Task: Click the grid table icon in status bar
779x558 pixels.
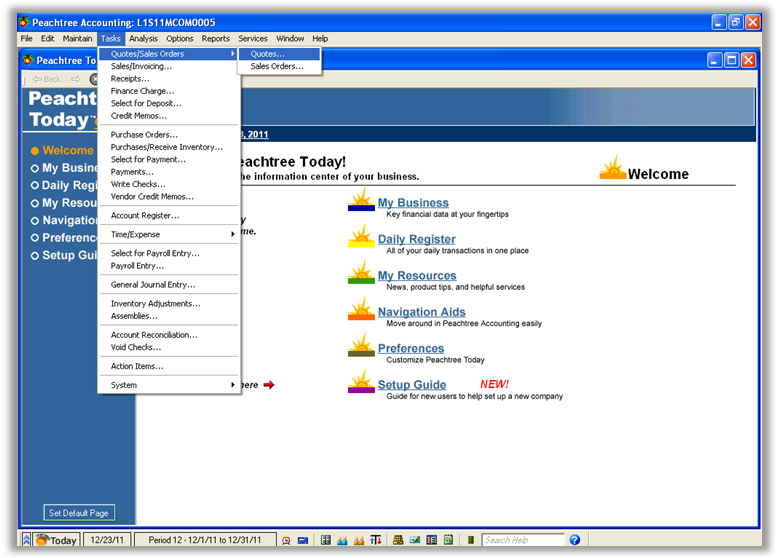Action: click(x=325, y=540)
